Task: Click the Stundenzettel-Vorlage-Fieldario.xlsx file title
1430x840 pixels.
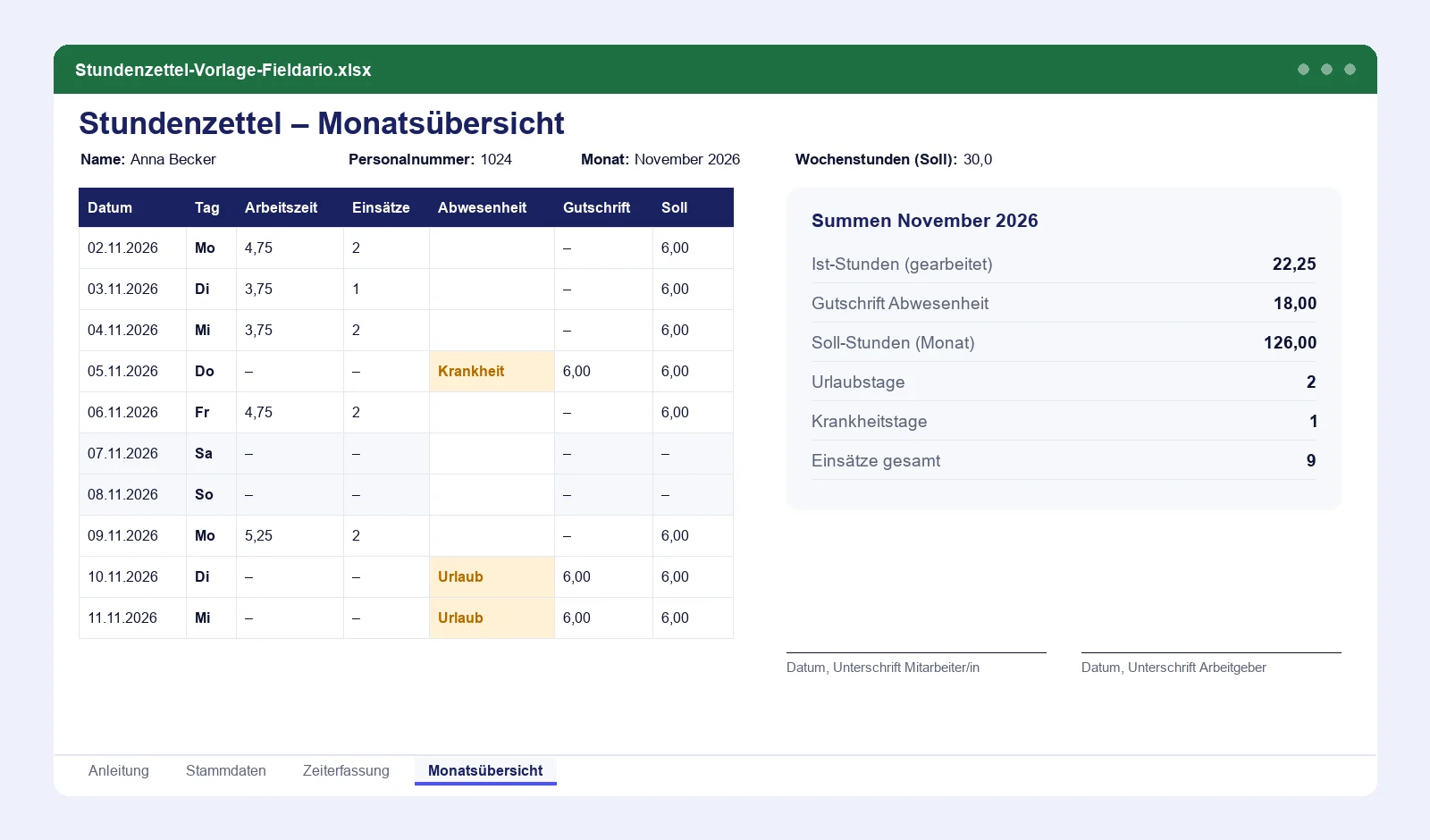Action: 223,70
